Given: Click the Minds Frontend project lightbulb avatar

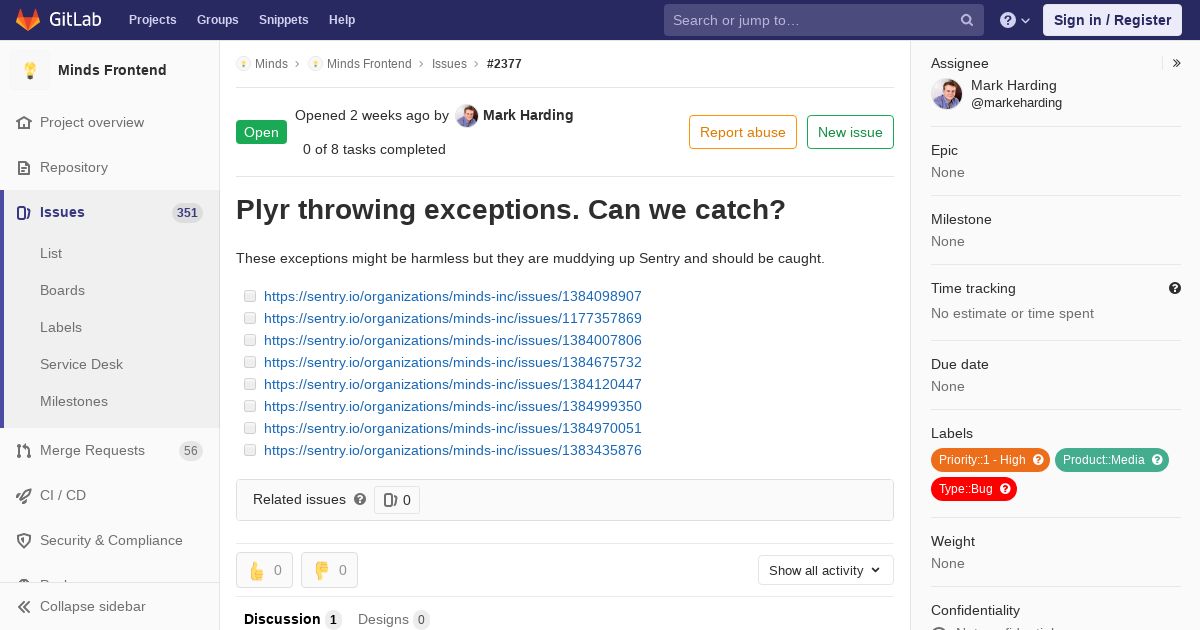Looking at the screenshot, I should click(x=30, y=70).
